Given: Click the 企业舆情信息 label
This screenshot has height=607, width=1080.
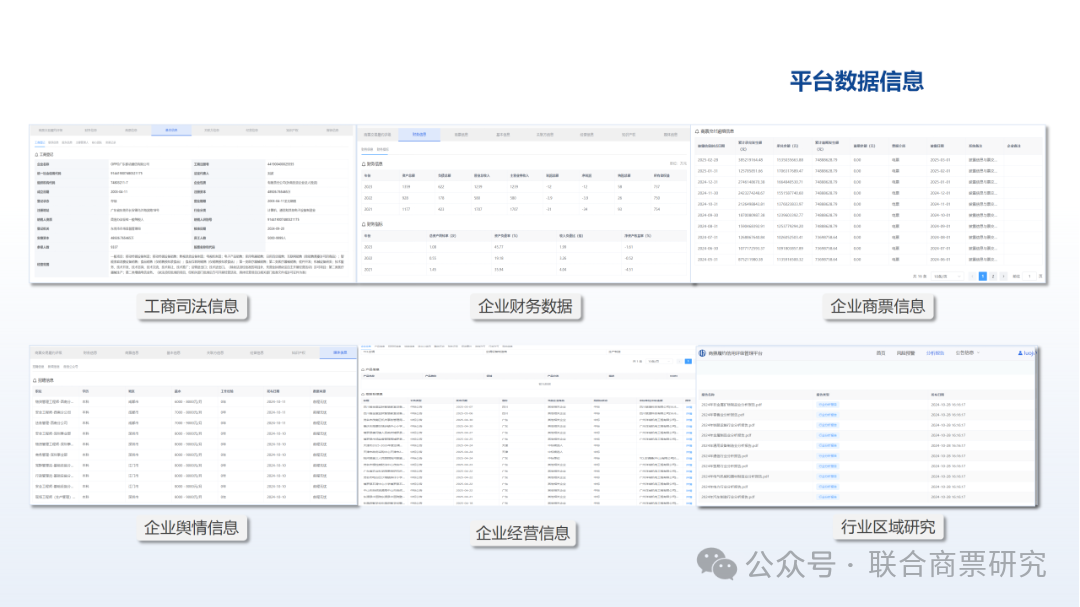Looking at the screenshot, I should 191,527.
